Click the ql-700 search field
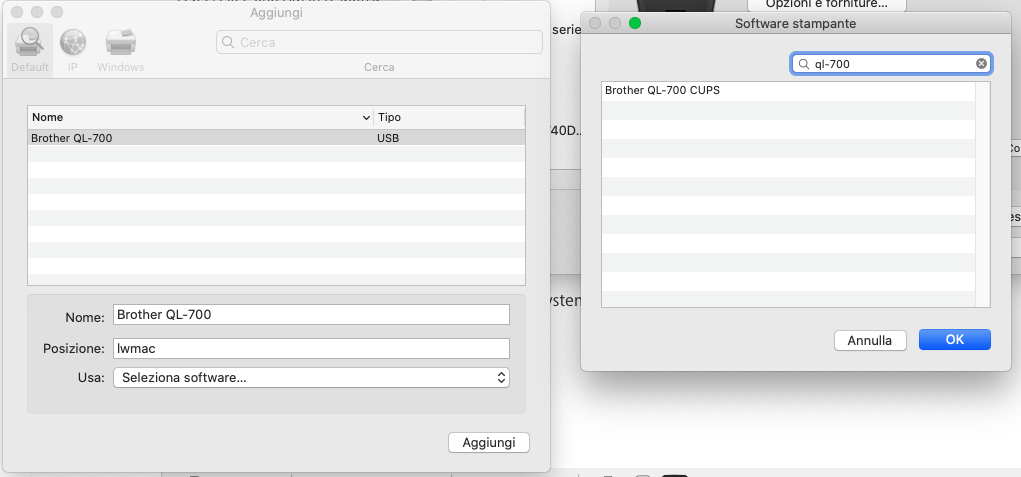Viewport: 1021px width, 477px height. pos(891,64)
